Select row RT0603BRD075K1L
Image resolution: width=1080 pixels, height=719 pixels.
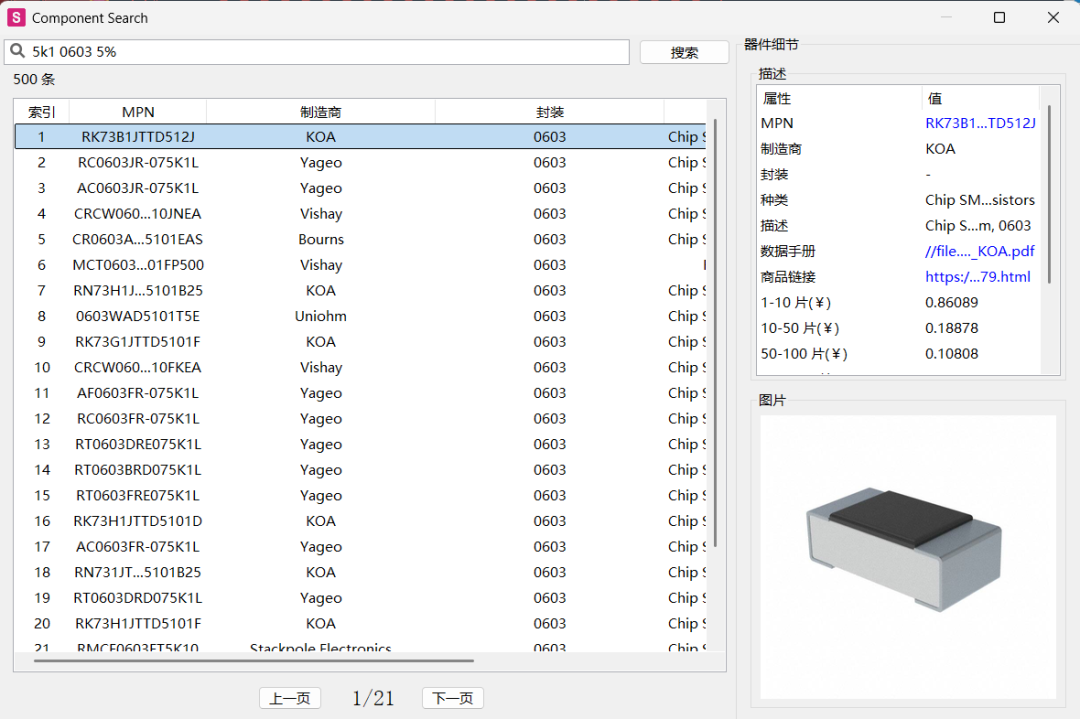(x=360, y=470)
